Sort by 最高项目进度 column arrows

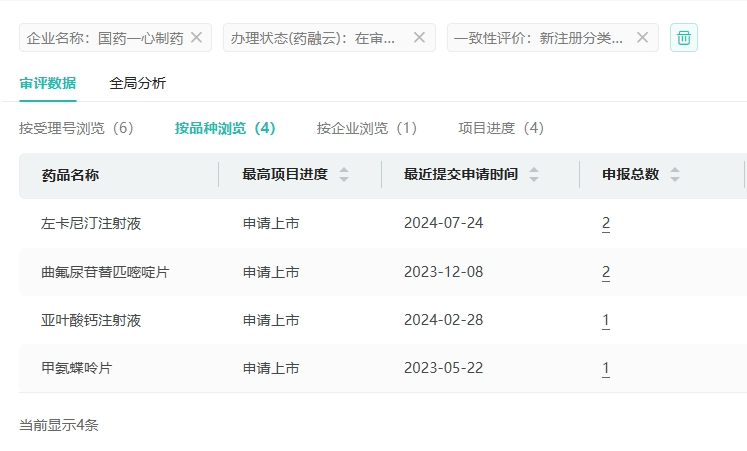(344, 175)
